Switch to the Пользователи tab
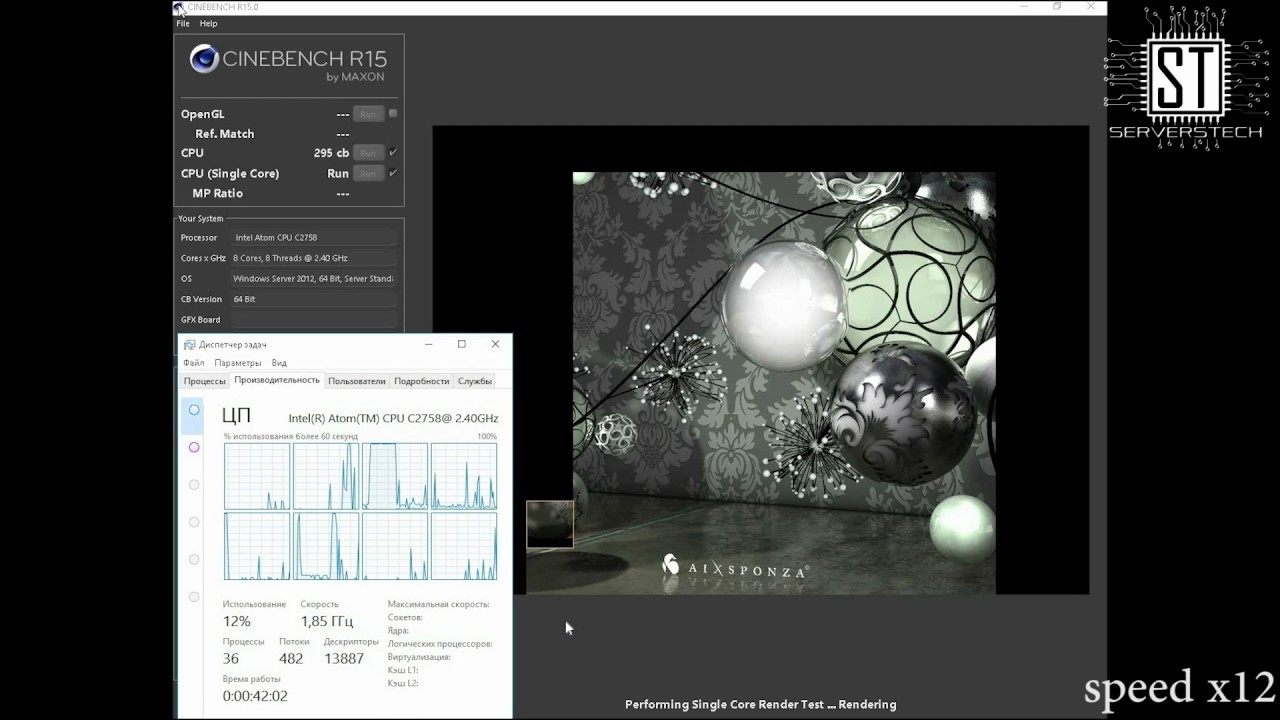The height and width of the screenshot is (720, 1280). click(x=357, y=381)
